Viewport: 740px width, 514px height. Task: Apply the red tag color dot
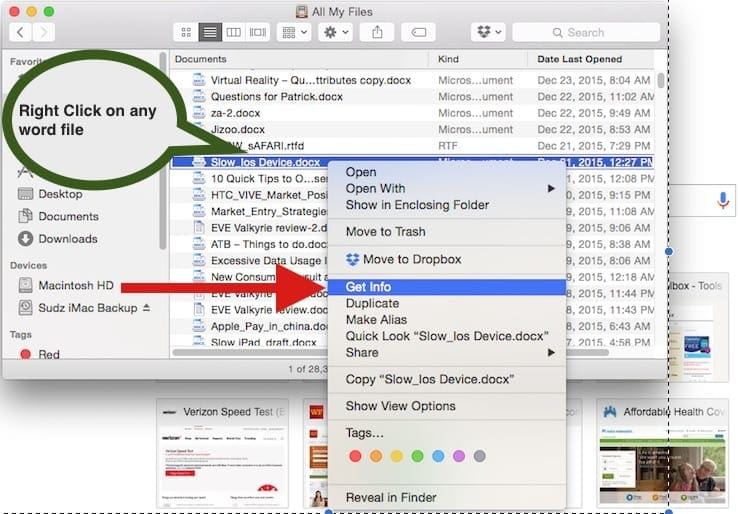pyautogui.click(x=355, y=456)
